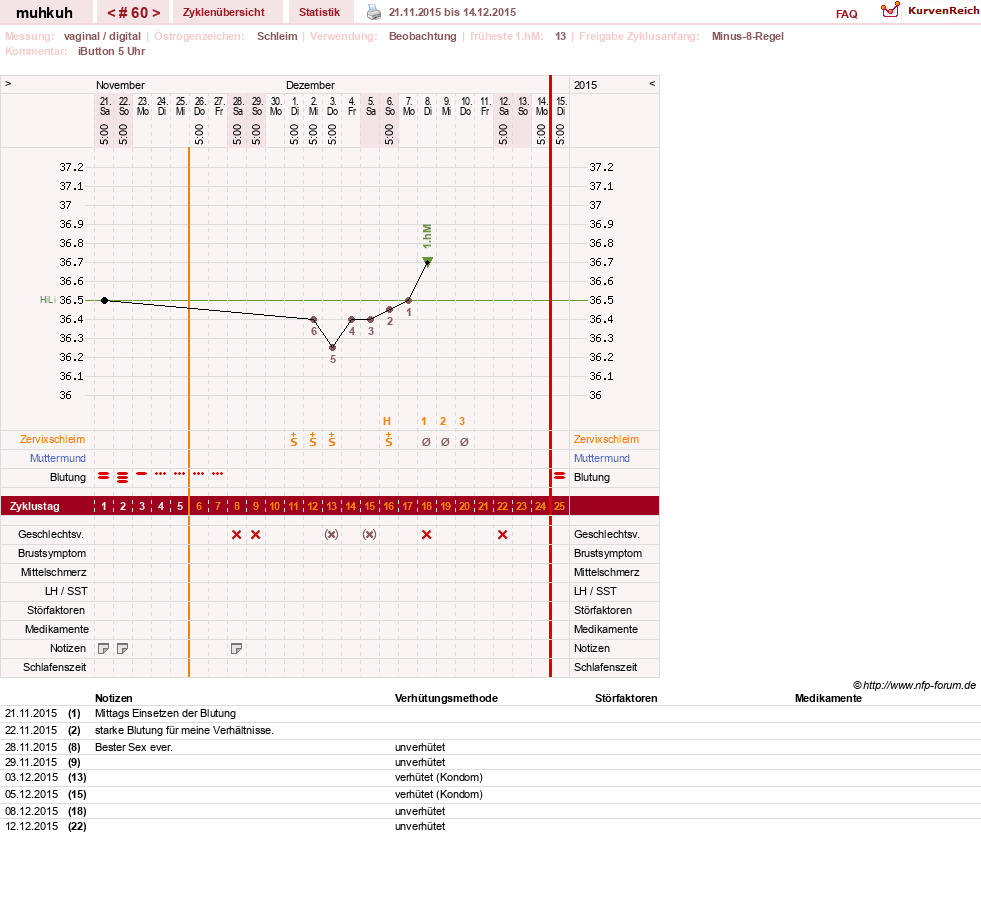Click the dry mucus Ø symbol on December 10
The image size is (981, 917).
[x=464, y=442]
